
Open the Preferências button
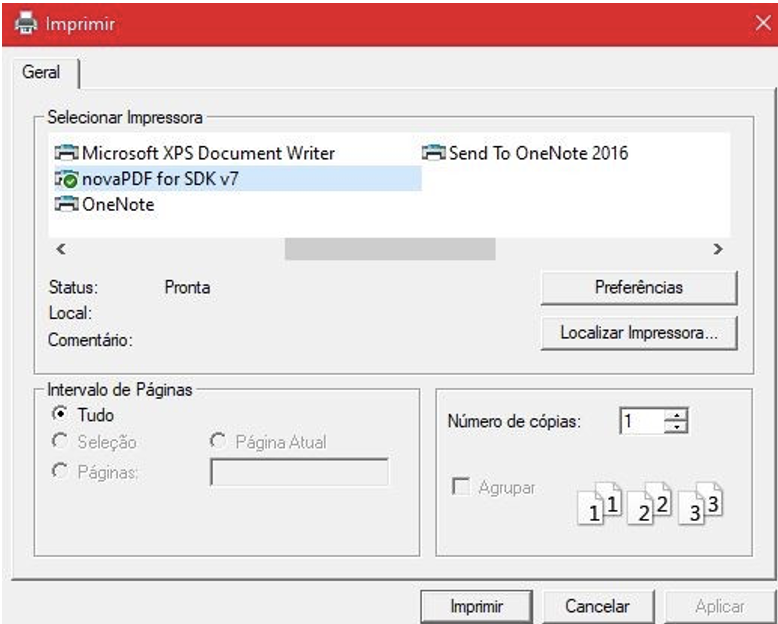[638, 287]
